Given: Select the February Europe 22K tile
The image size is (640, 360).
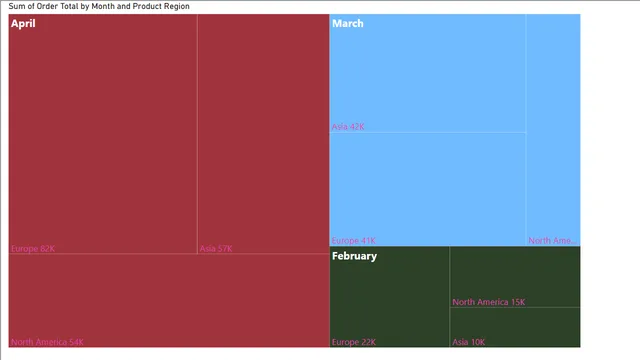Looking at the screenshot, I should [x=389, y=297].
